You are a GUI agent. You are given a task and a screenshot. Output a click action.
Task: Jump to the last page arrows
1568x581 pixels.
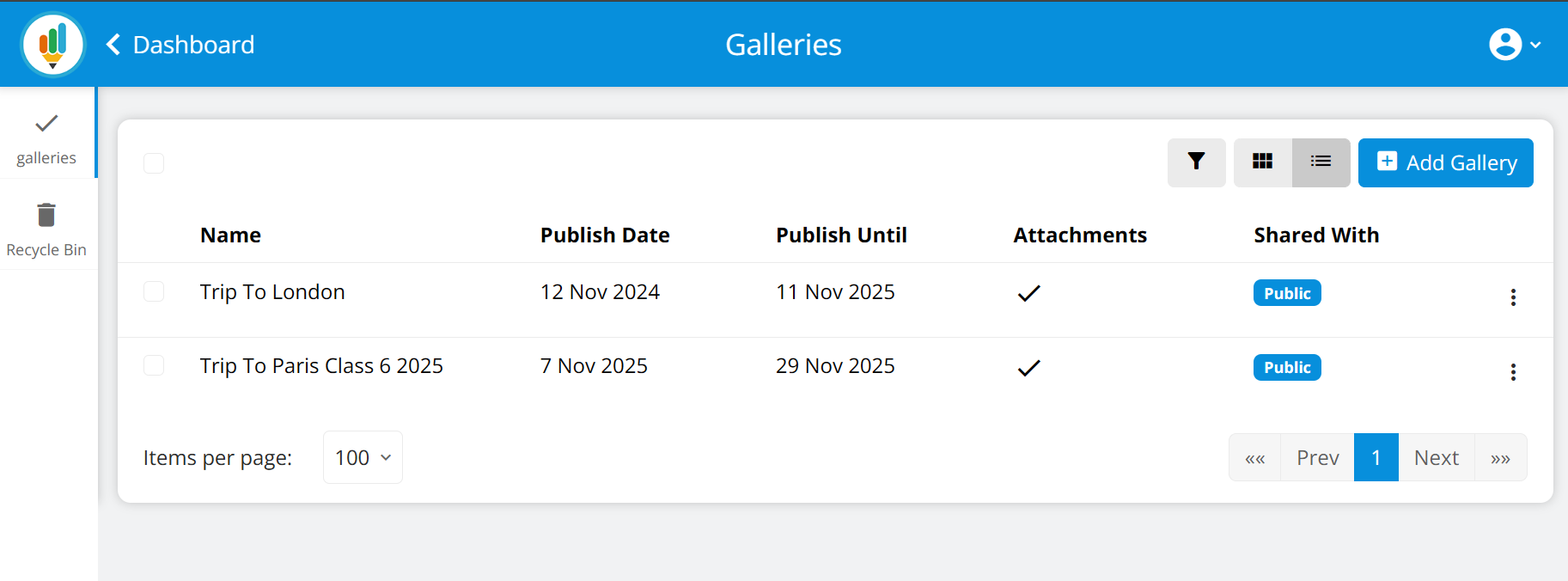click(1500, 458)
